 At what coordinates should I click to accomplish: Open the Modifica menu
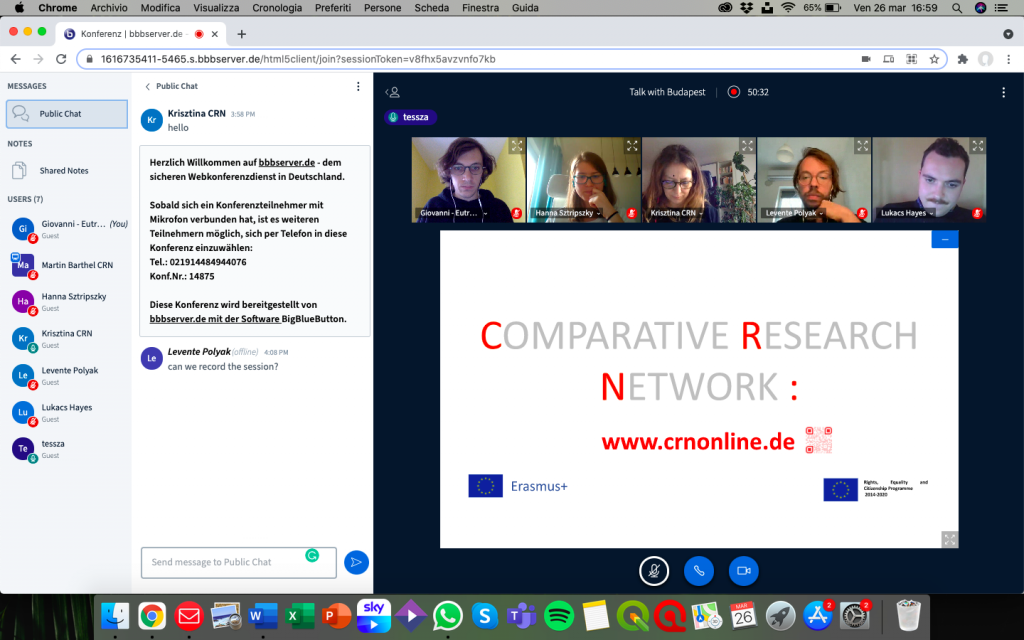(x=160, y=8)
